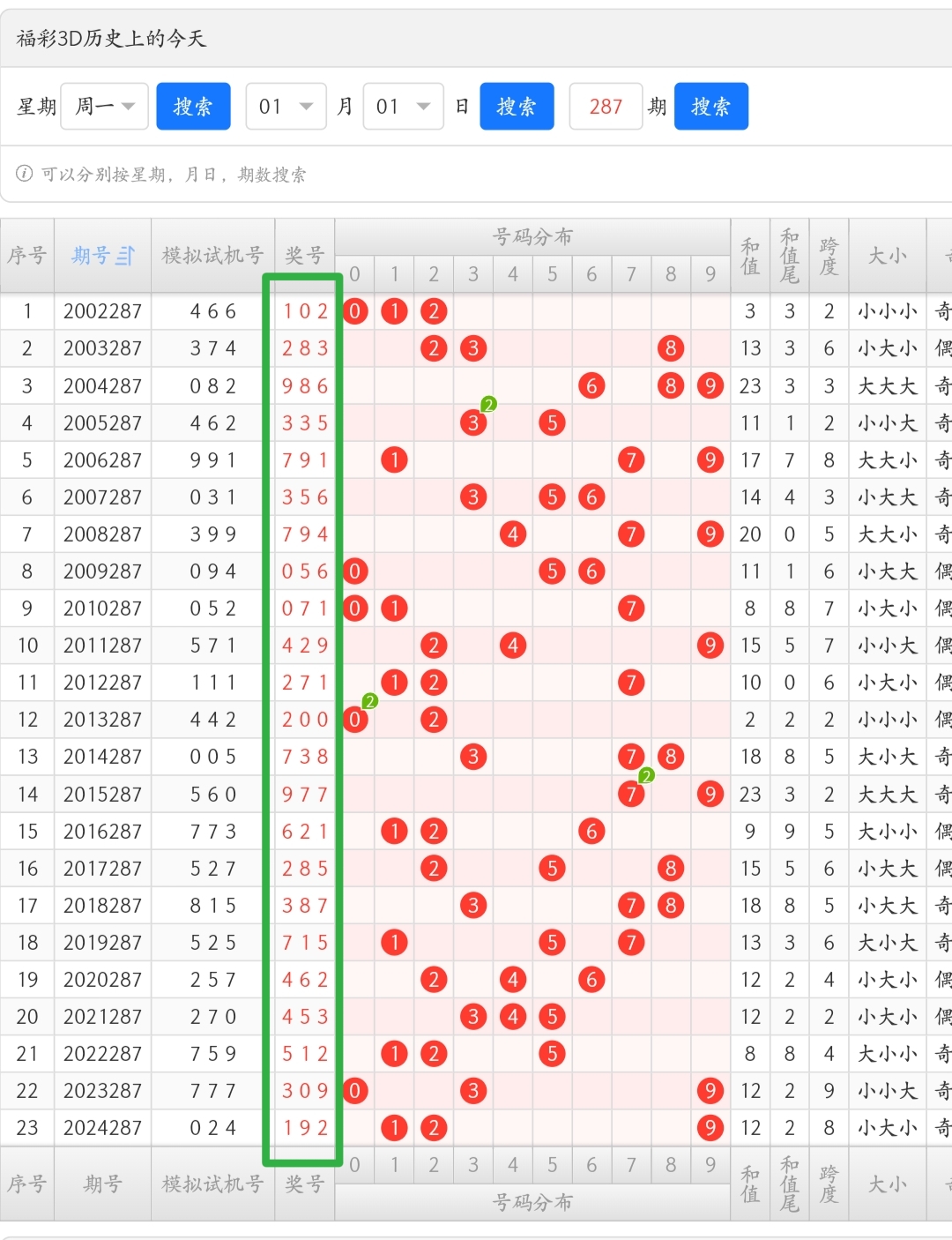Click the red 7 ball in row 2012287
This screenshot has height=1240, width=952.
[631, 683]
